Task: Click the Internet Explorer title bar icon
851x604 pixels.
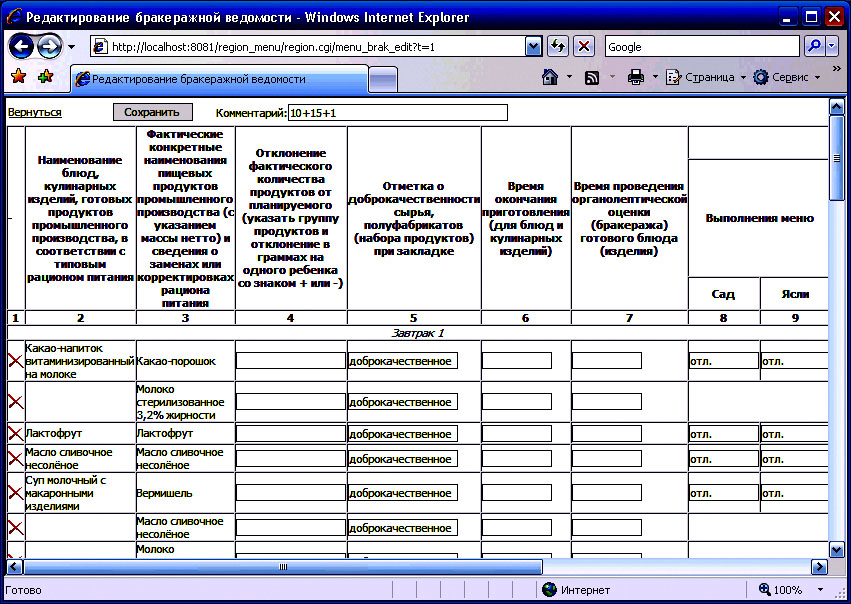Action: [14, 17]
